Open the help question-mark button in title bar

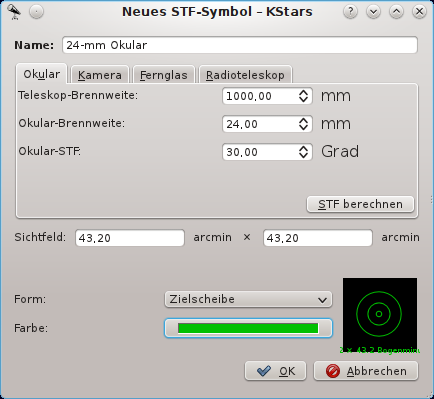(x=350, y=12)
